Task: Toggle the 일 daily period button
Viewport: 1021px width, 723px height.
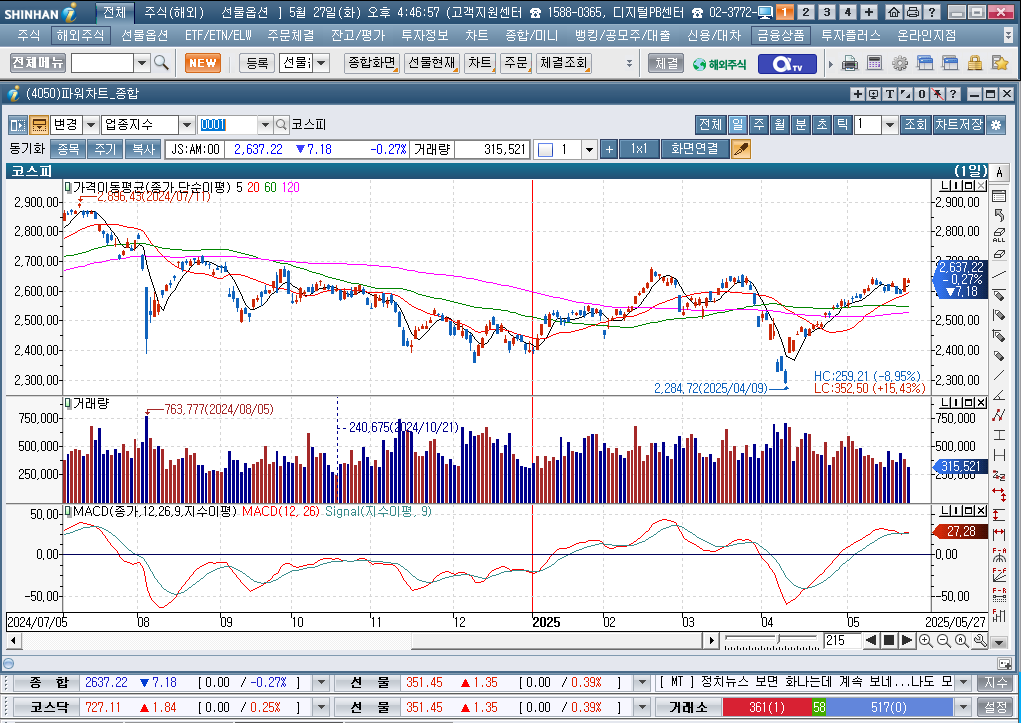Action: click(737, 124)
